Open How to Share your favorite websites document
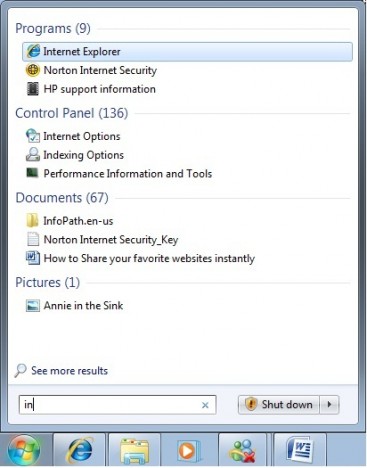The image size is (367, 468). [x=141, y=258]
